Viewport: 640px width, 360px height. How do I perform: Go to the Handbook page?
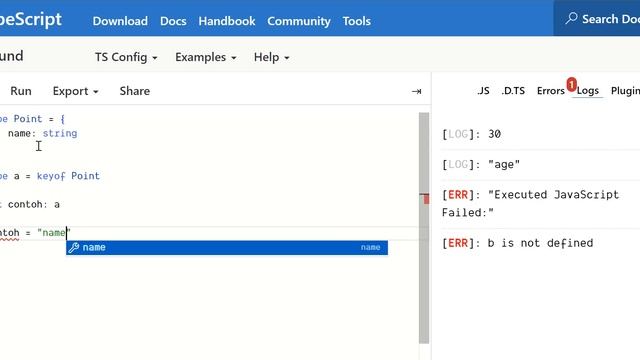[x=227, y=21]
